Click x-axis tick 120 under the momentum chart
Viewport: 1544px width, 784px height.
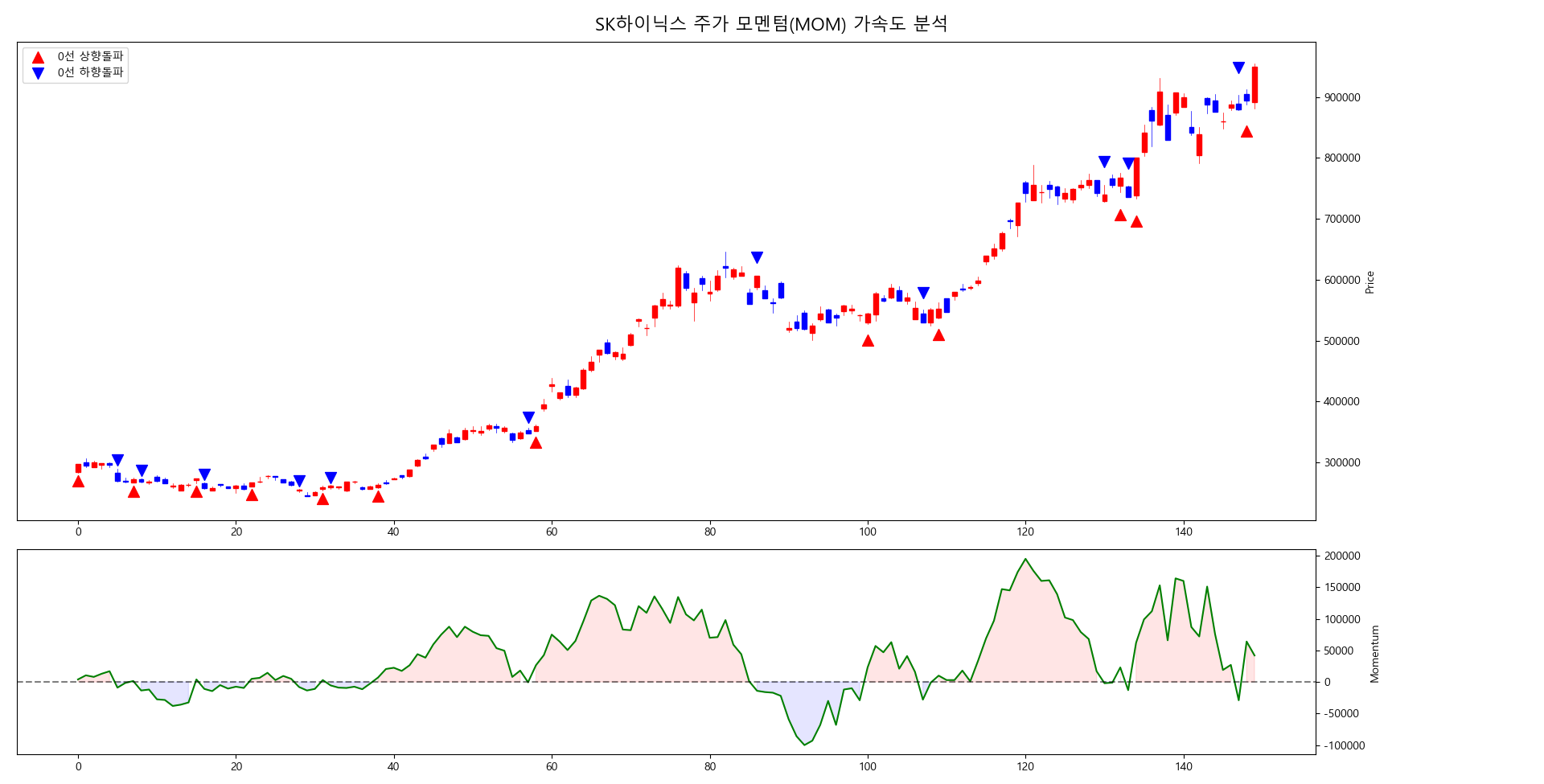pyautogui.click(x=1025, y=766)
